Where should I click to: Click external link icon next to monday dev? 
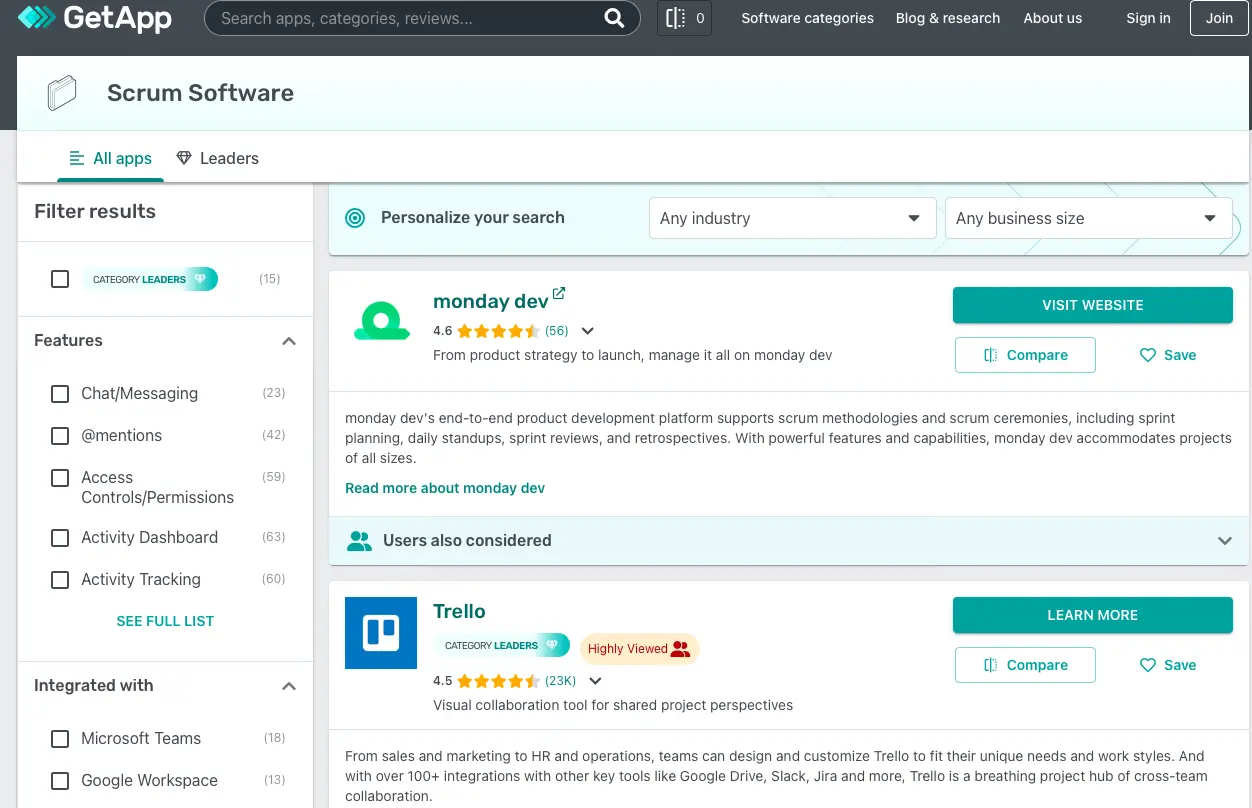pos(559,294)
